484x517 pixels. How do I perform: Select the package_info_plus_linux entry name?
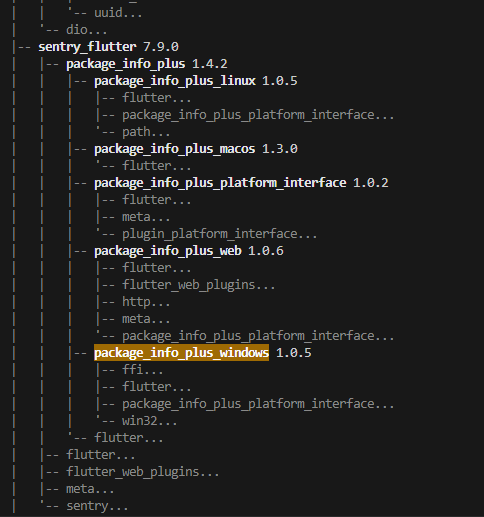(x=175, y=81)
